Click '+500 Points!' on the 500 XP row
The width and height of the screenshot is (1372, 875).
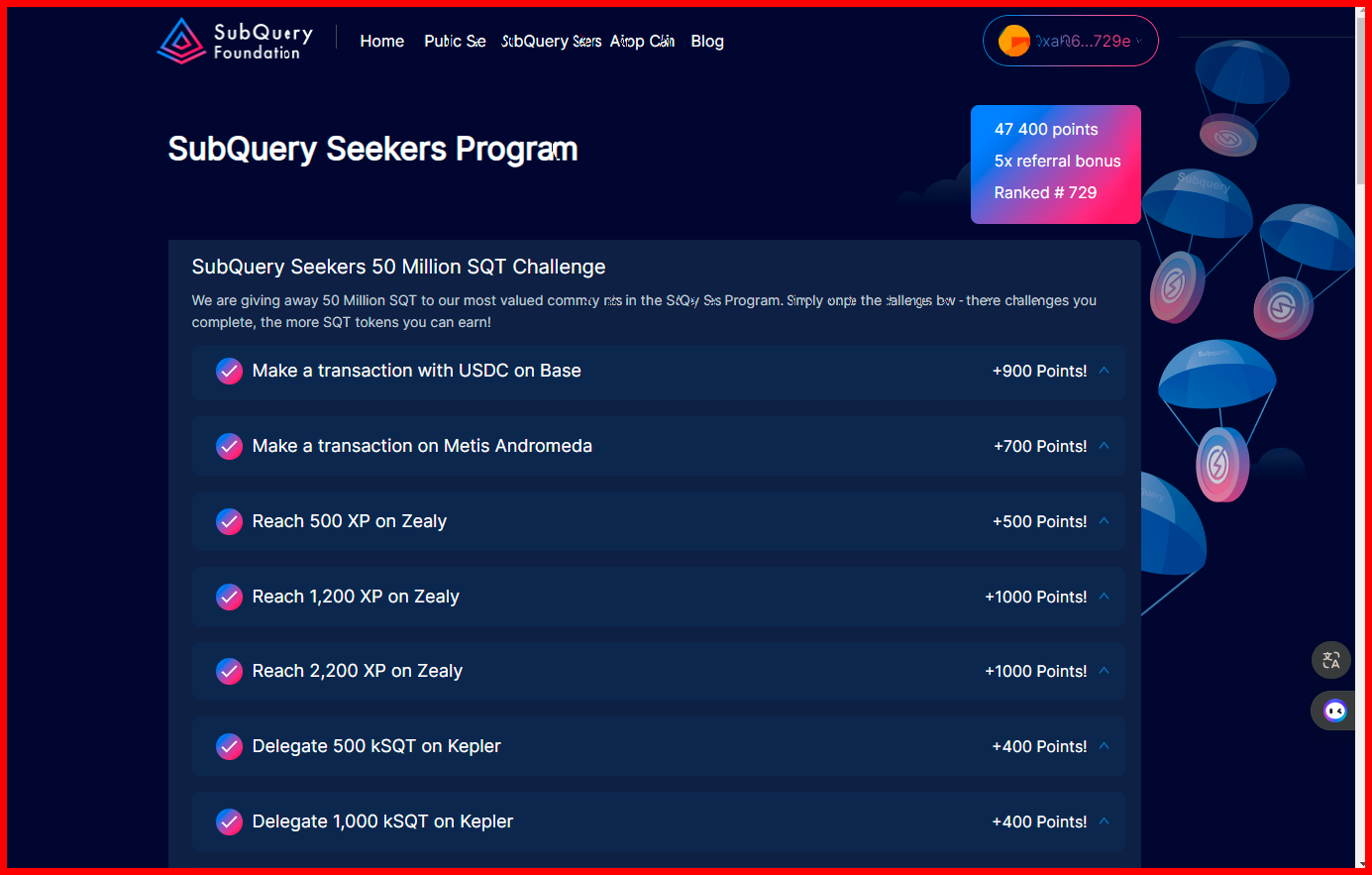tap(1040, 521)
